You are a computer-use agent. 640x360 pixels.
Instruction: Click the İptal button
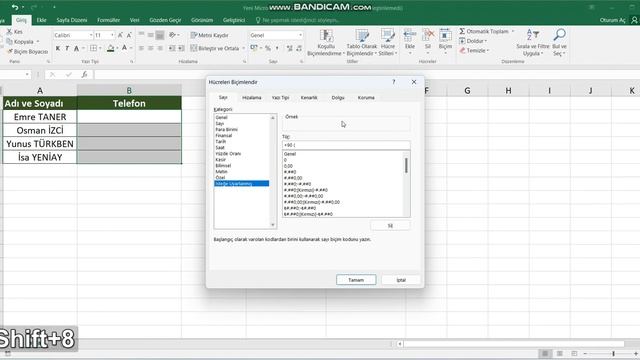pyautogui.click(x=401, y=280)
